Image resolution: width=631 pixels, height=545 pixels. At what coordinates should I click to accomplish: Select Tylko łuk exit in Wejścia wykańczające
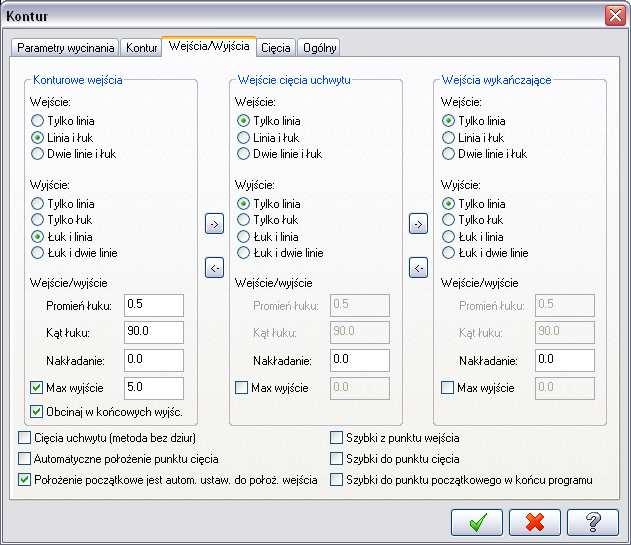tap(473, 220)
